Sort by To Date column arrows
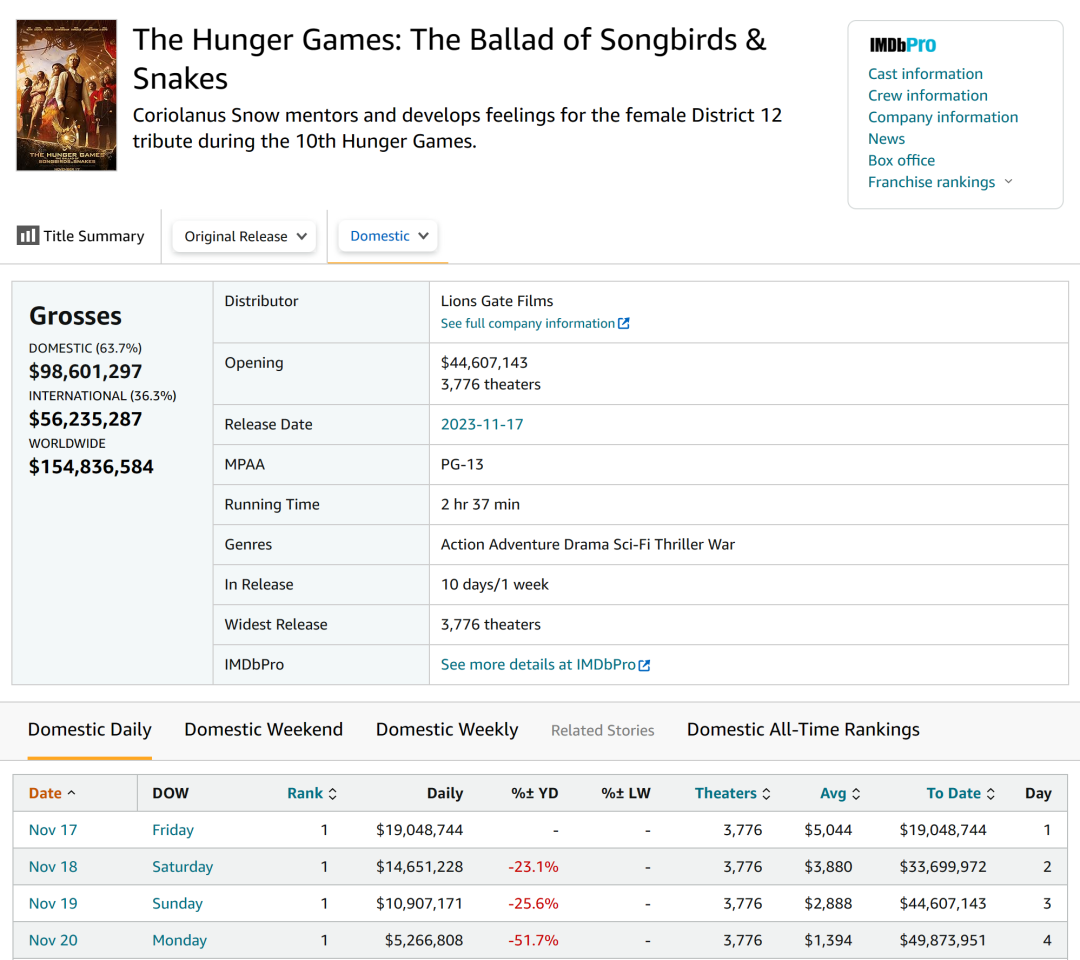 click(990, 794)
